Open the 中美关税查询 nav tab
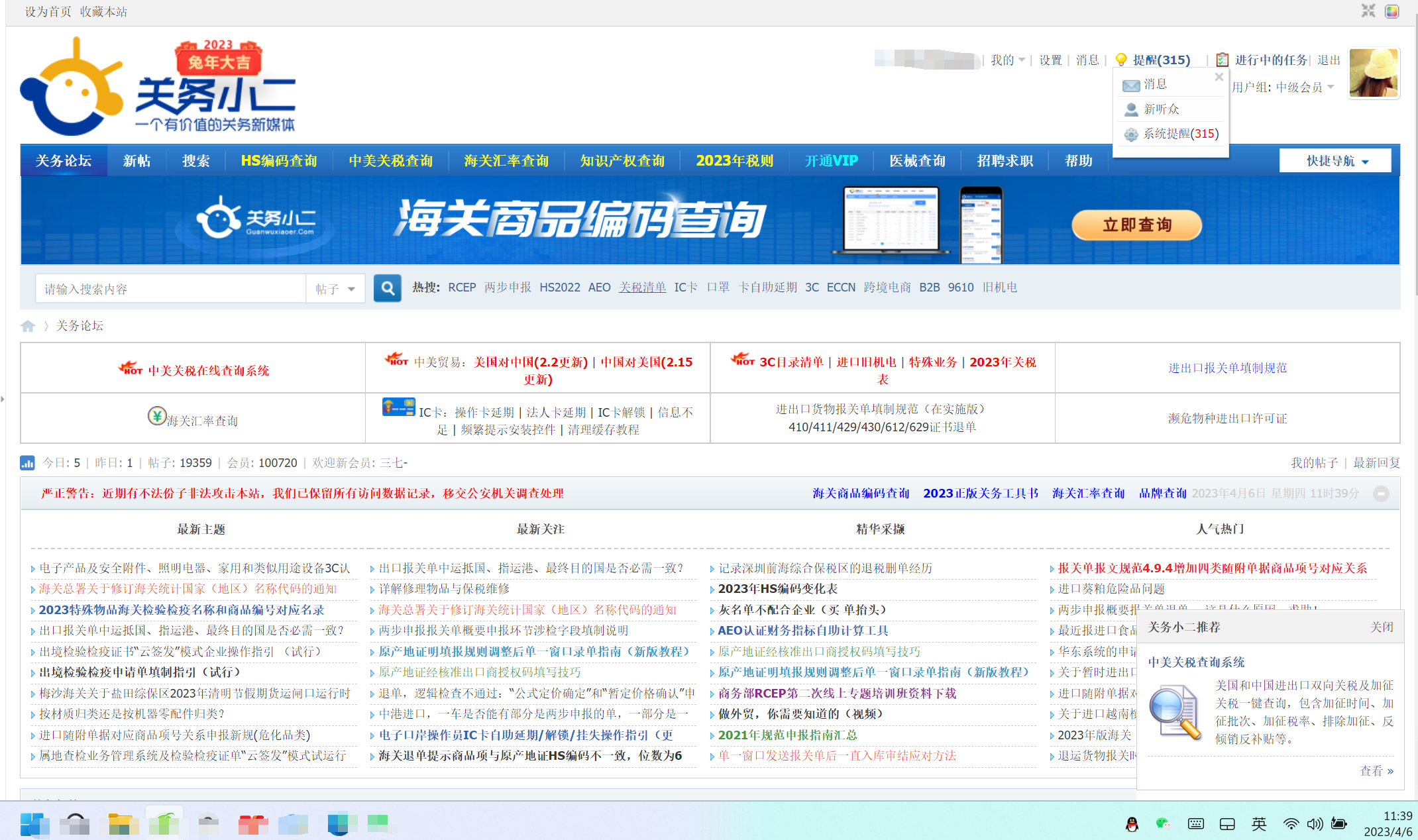The height and width of the screenshot is (840, 1418). pyautogui.click(x=390, y=161)
